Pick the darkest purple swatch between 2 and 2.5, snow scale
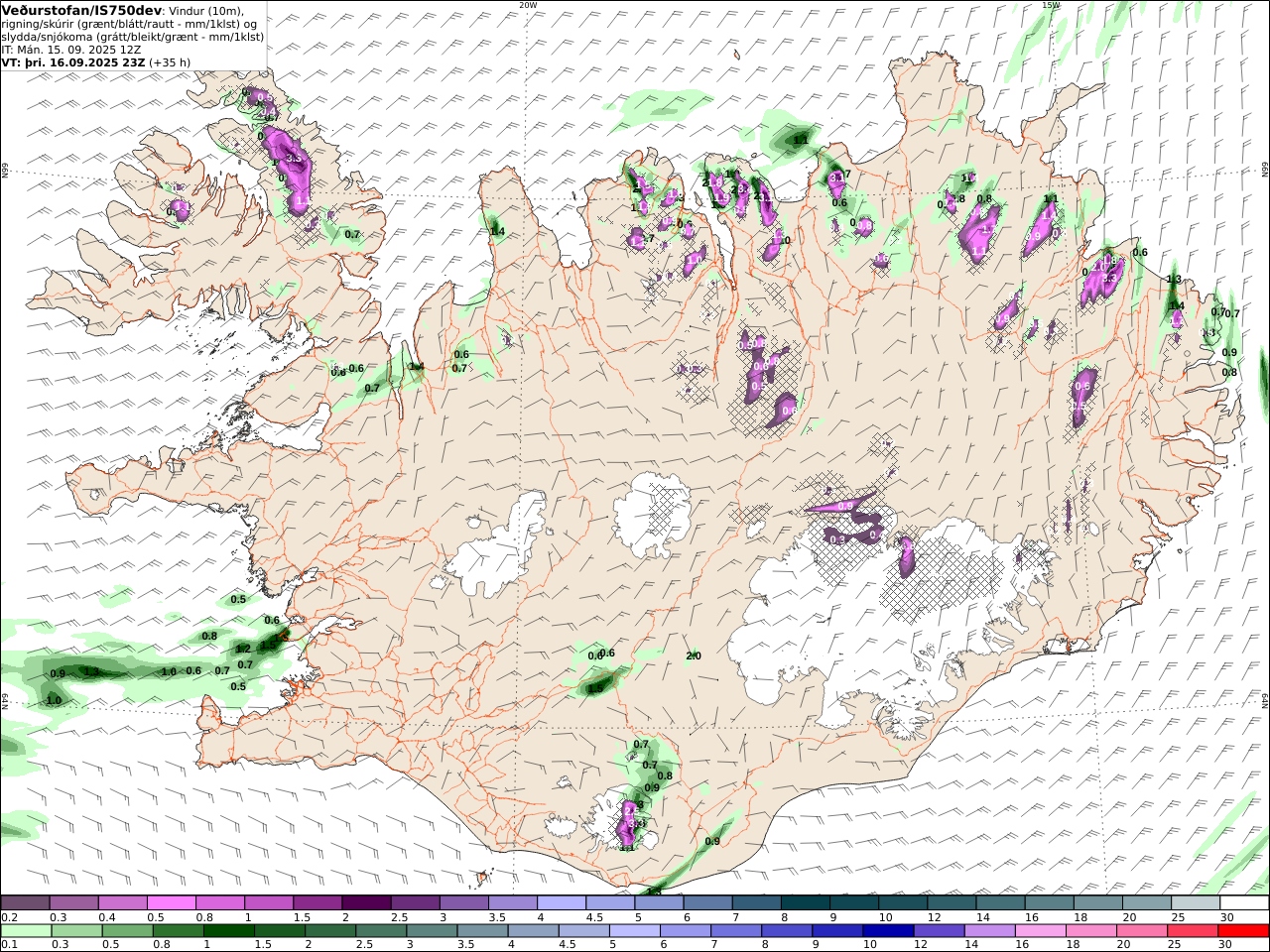The width and height of the screenshot is (1270, 952). point(365,903)
